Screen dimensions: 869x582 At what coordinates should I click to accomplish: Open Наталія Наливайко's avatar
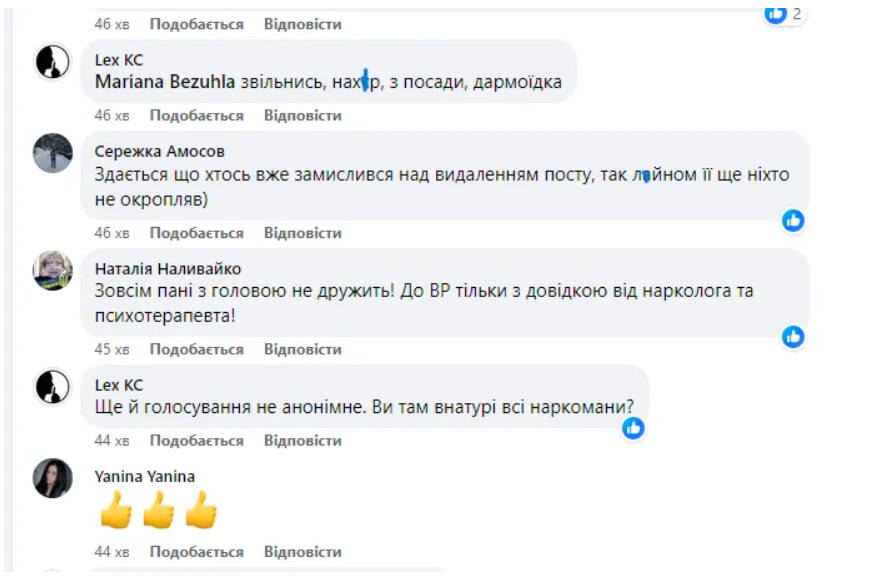click(x=53, y=270)
